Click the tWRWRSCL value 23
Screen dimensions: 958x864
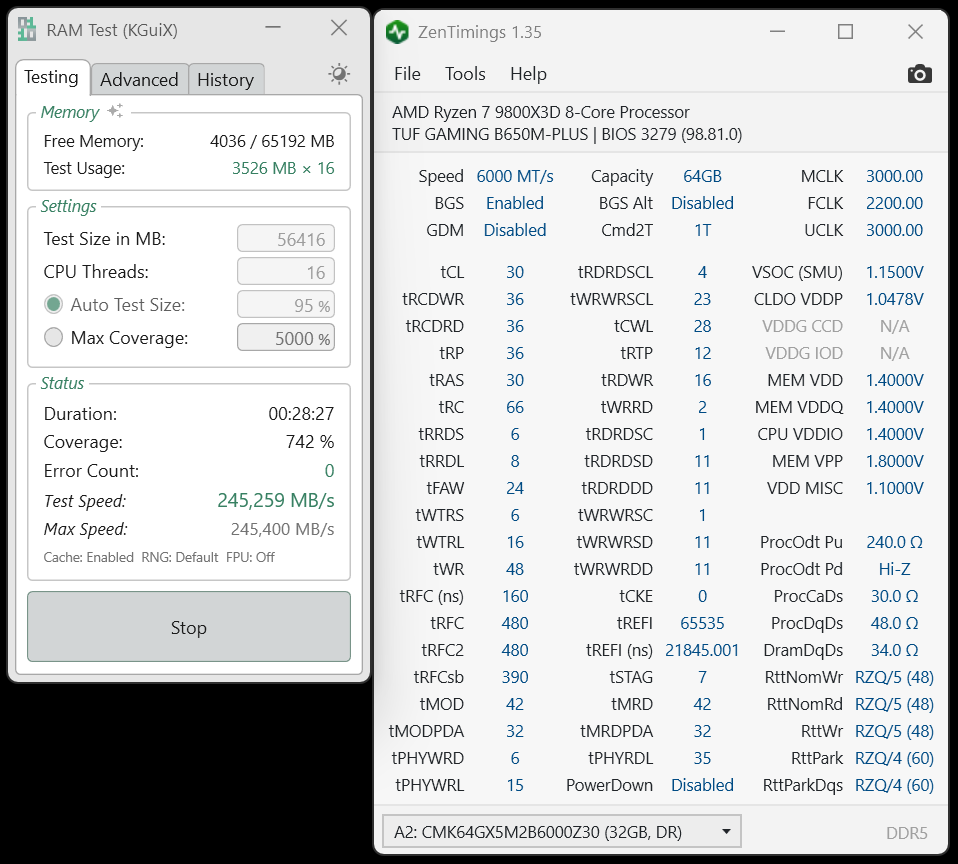[x=702, y=299]
